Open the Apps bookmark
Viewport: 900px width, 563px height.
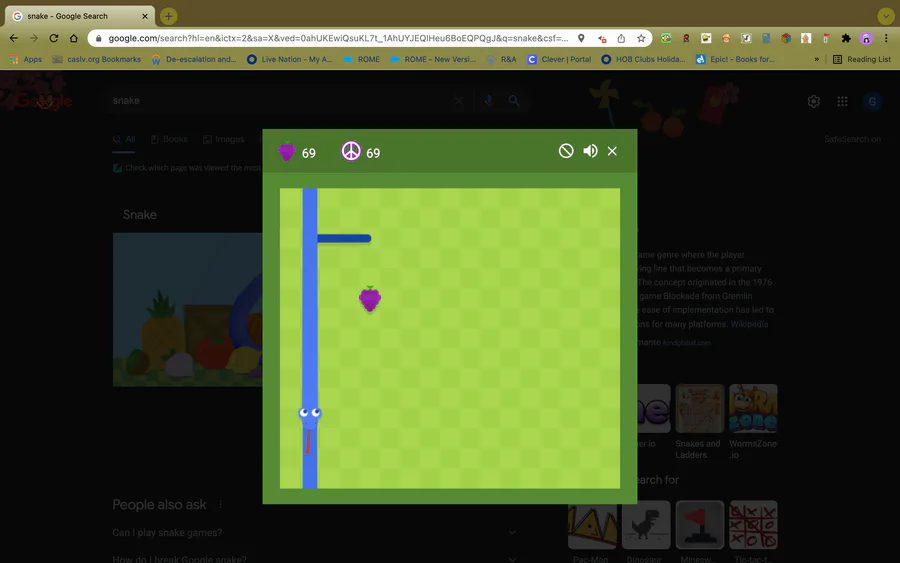[x=26, y=59]
